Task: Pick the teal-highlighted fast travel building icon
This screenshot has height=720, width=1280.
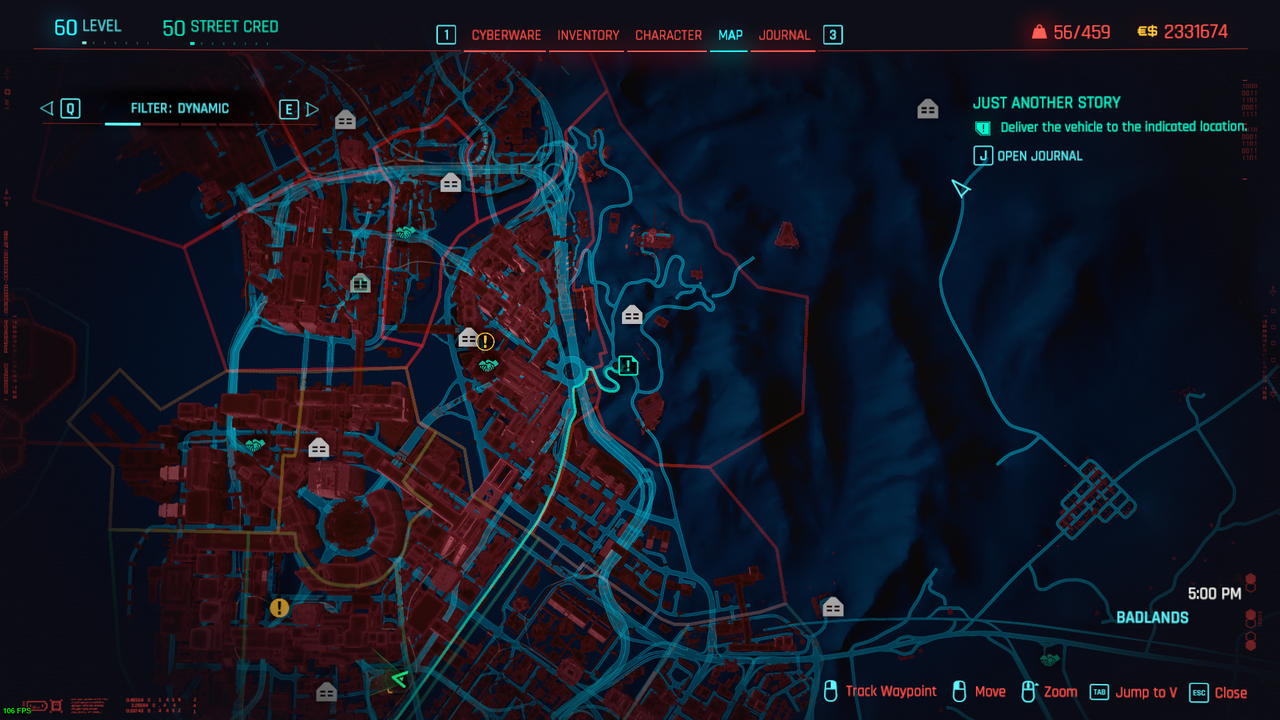Action: (360, 284)
